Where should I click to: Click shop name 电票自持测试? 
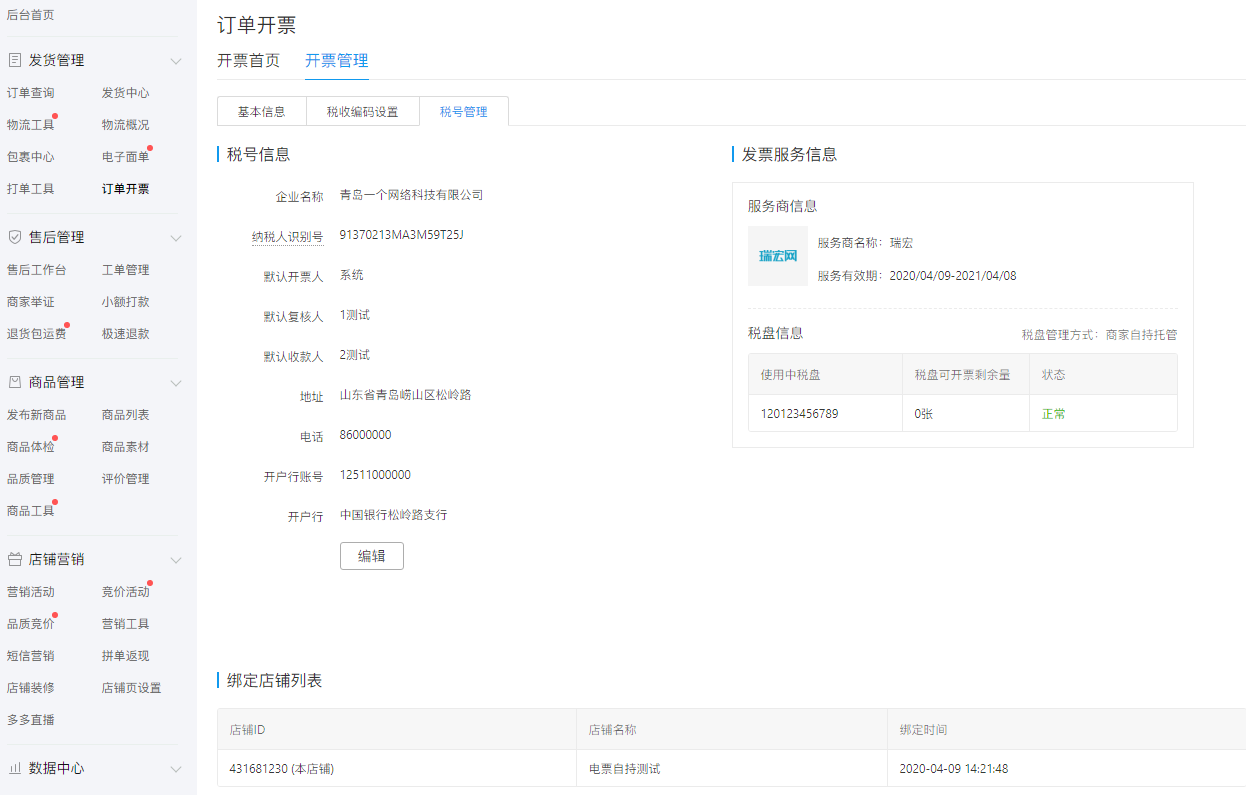pos(625,769)
